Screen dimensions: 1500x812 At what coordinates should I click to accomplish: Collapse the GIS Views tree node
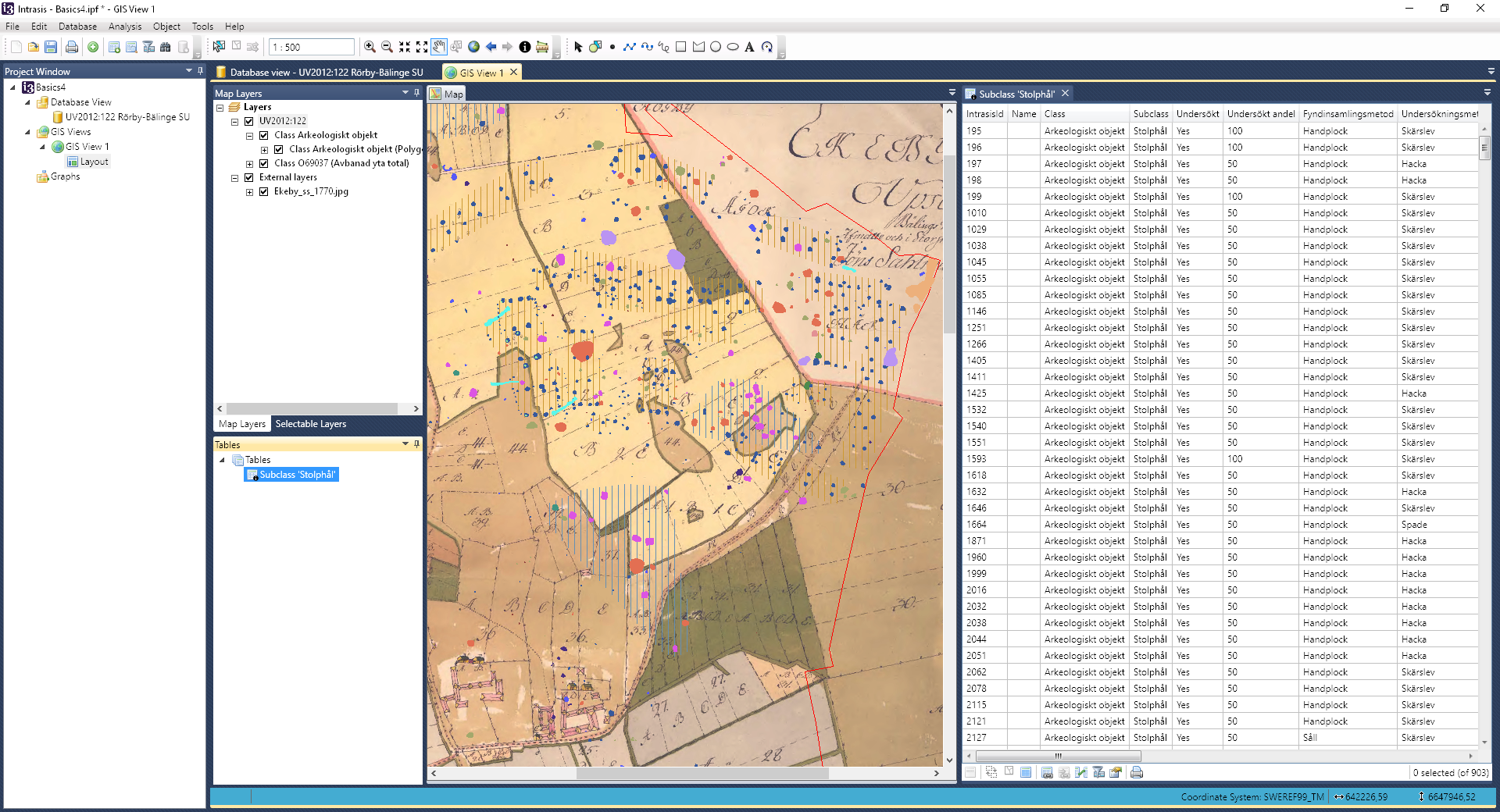(x=28, y=132)
